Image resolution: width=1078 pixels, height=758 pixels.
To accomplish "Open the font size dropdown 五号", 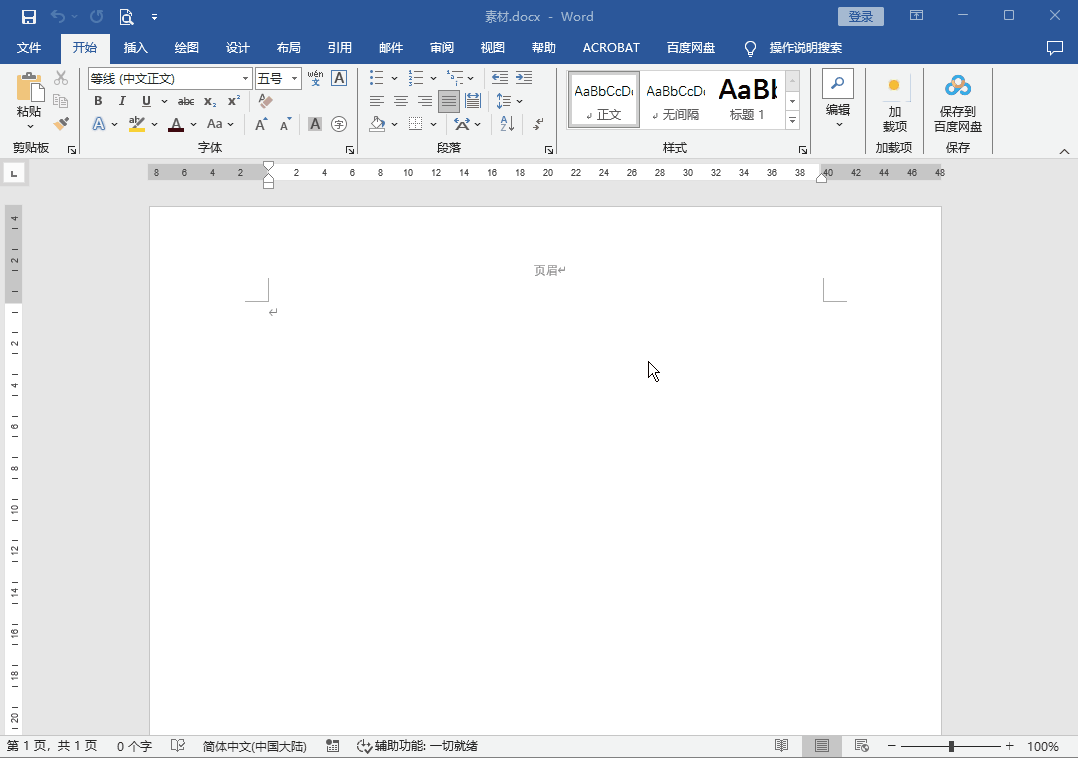I will 294,79.
